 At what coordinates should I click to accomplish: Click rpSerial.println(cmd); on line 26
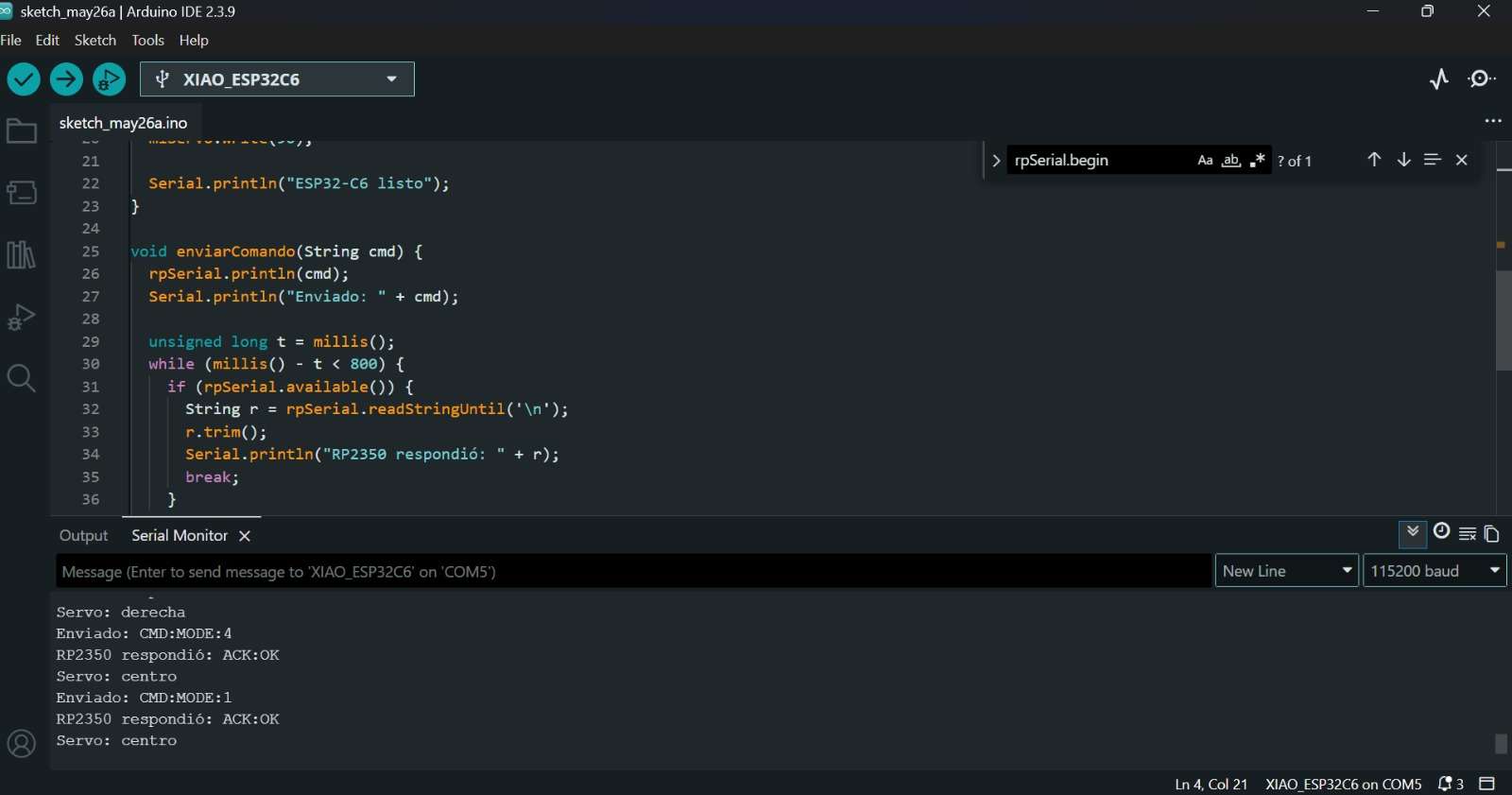249,273
